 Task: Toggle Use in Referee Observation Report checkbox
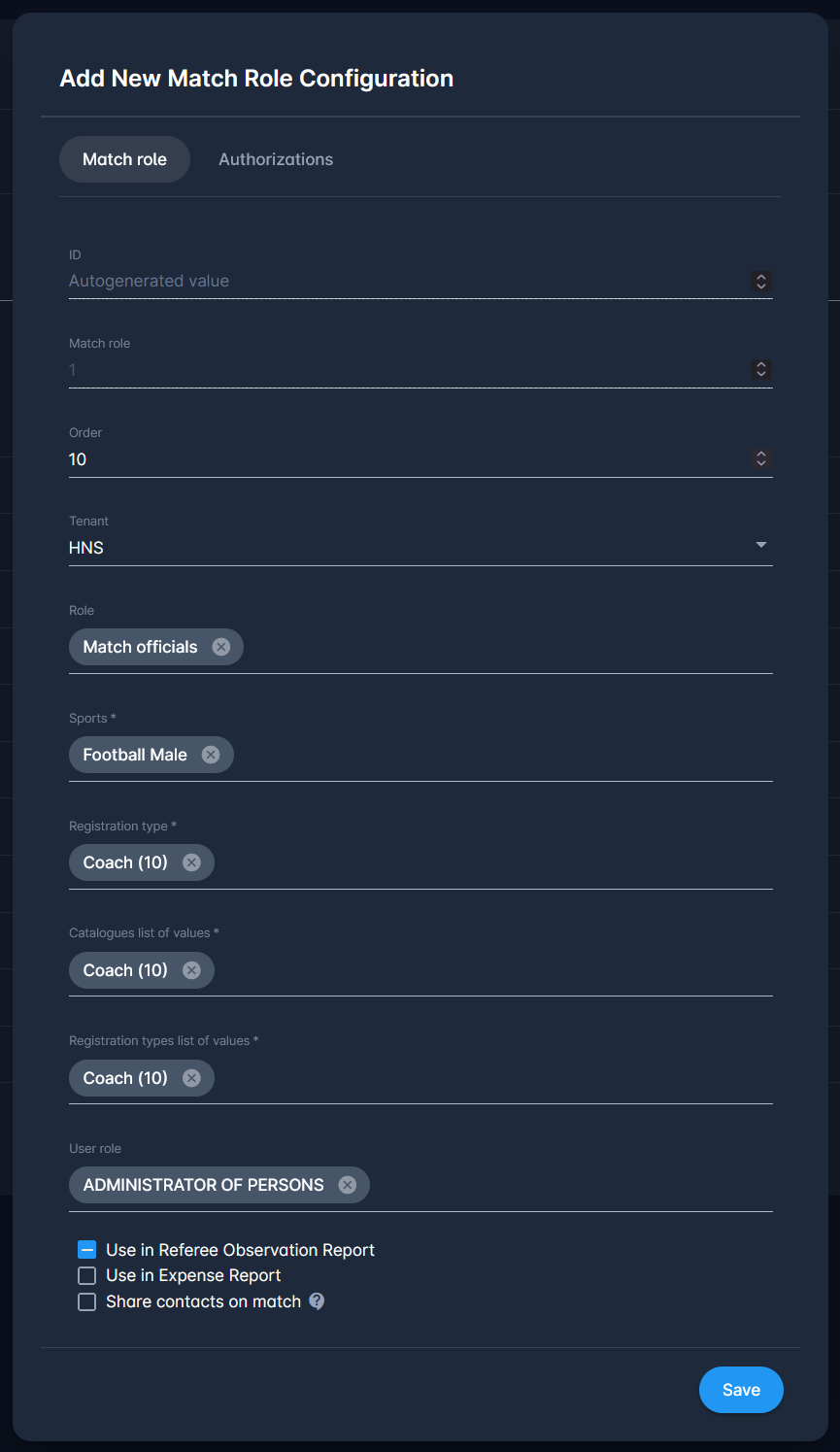(x=87, y=1250)
